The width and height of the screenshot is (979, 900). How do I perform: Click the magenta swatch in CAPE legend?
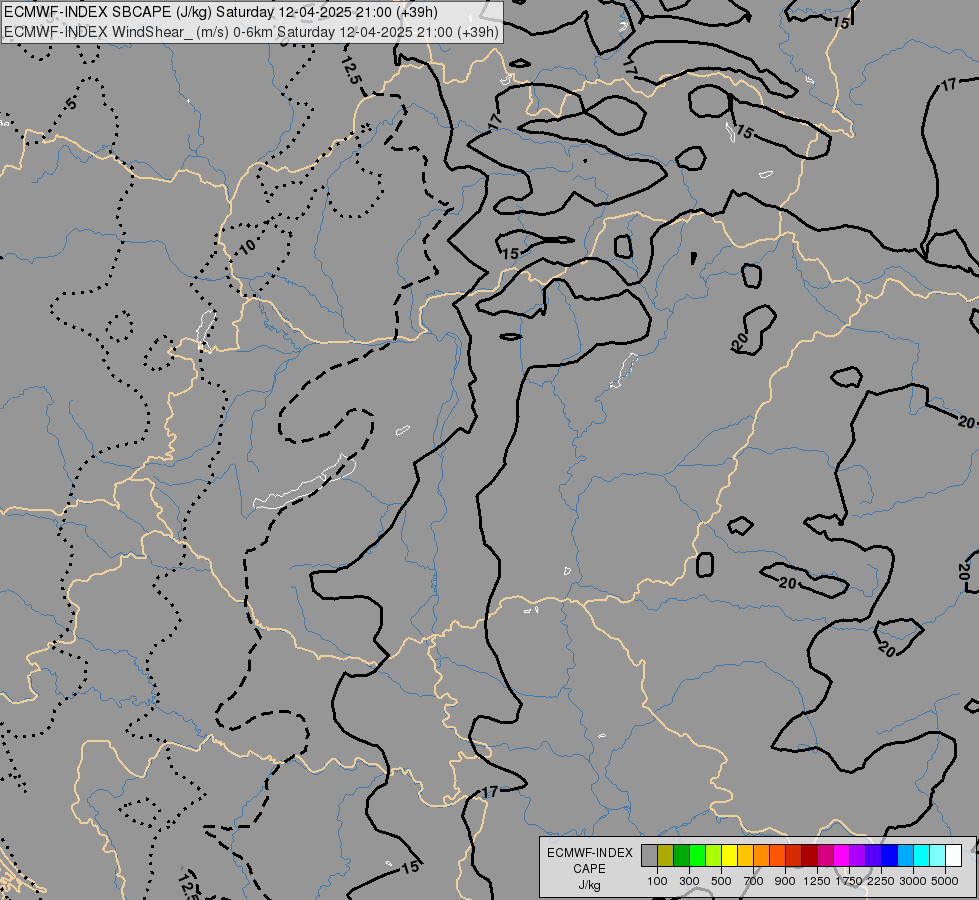842,855
